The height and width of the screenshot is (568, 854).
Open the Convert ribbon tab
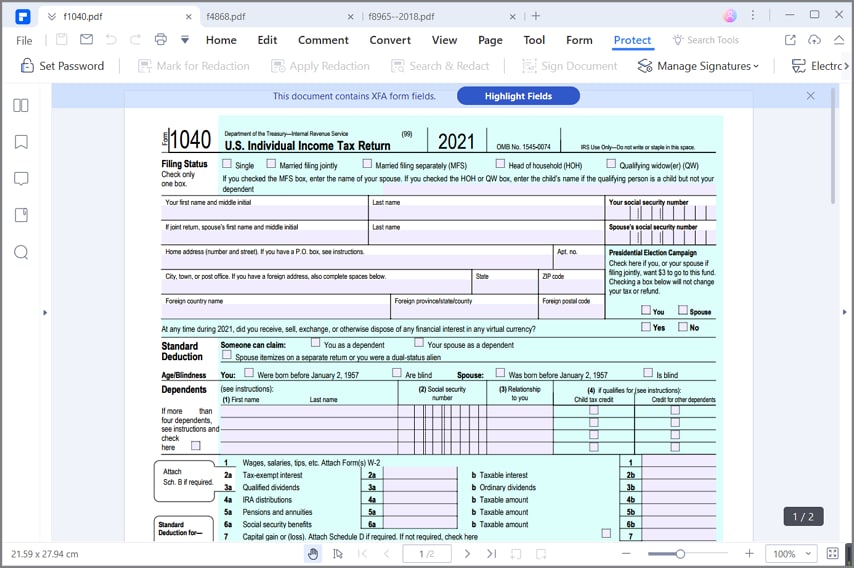pos(390,40)
